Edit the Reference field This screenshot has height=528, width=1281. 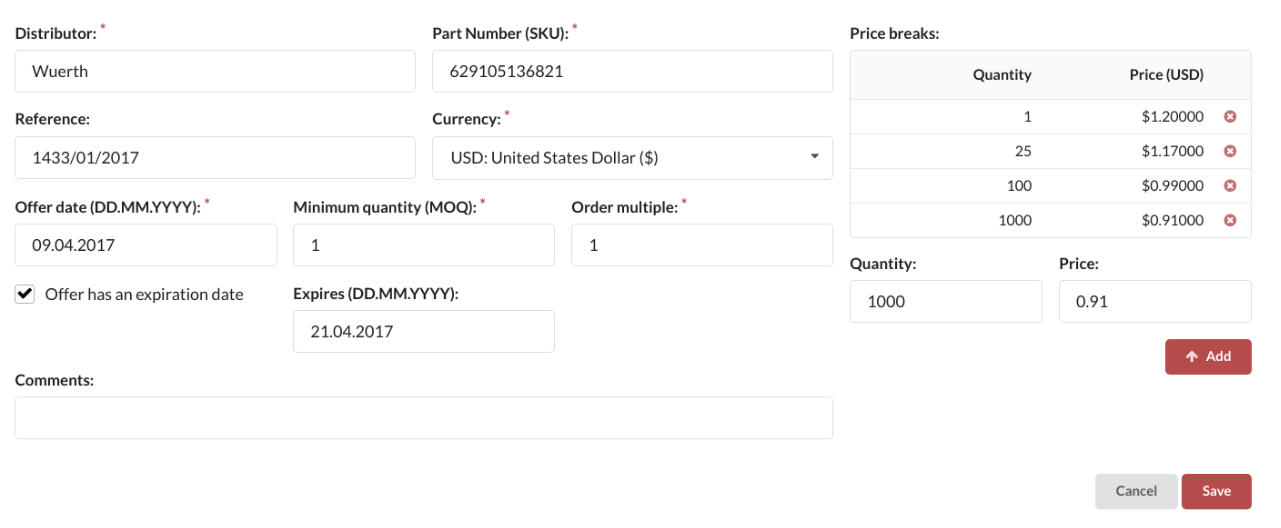tap(215, 158)
